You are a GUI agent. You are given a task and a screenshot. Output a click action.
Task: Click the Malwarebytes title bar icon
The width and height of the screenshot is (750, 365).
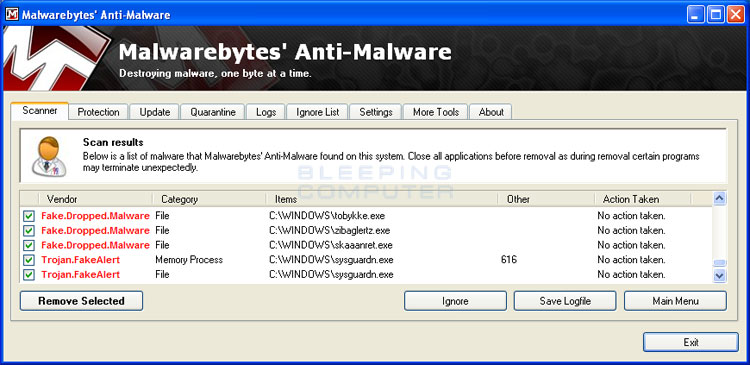pos(11,14)
